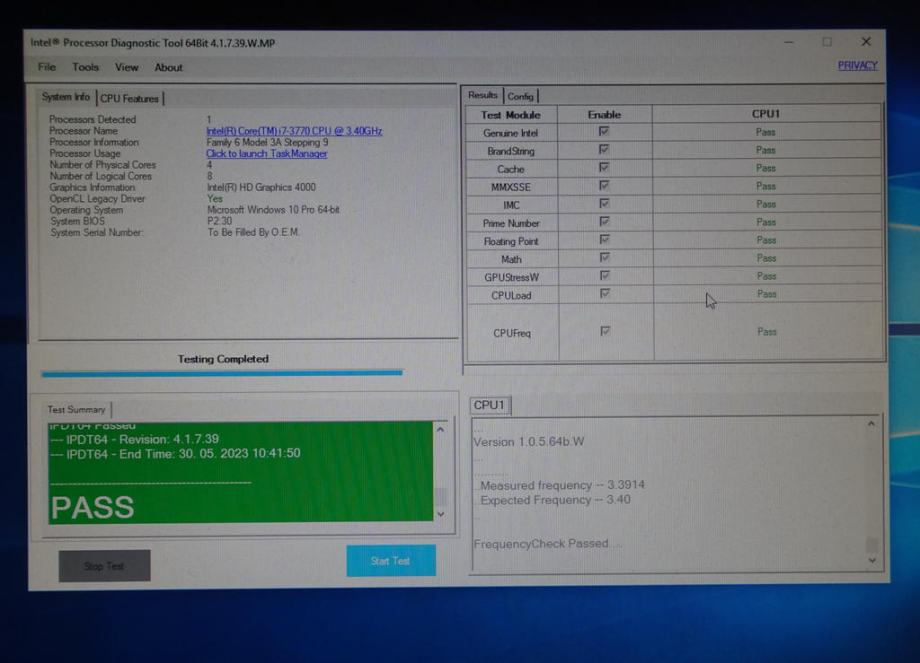The image size is (920, 663).
Task: Close the Processor Diagnostic Tool window
Action: (866, 42)
